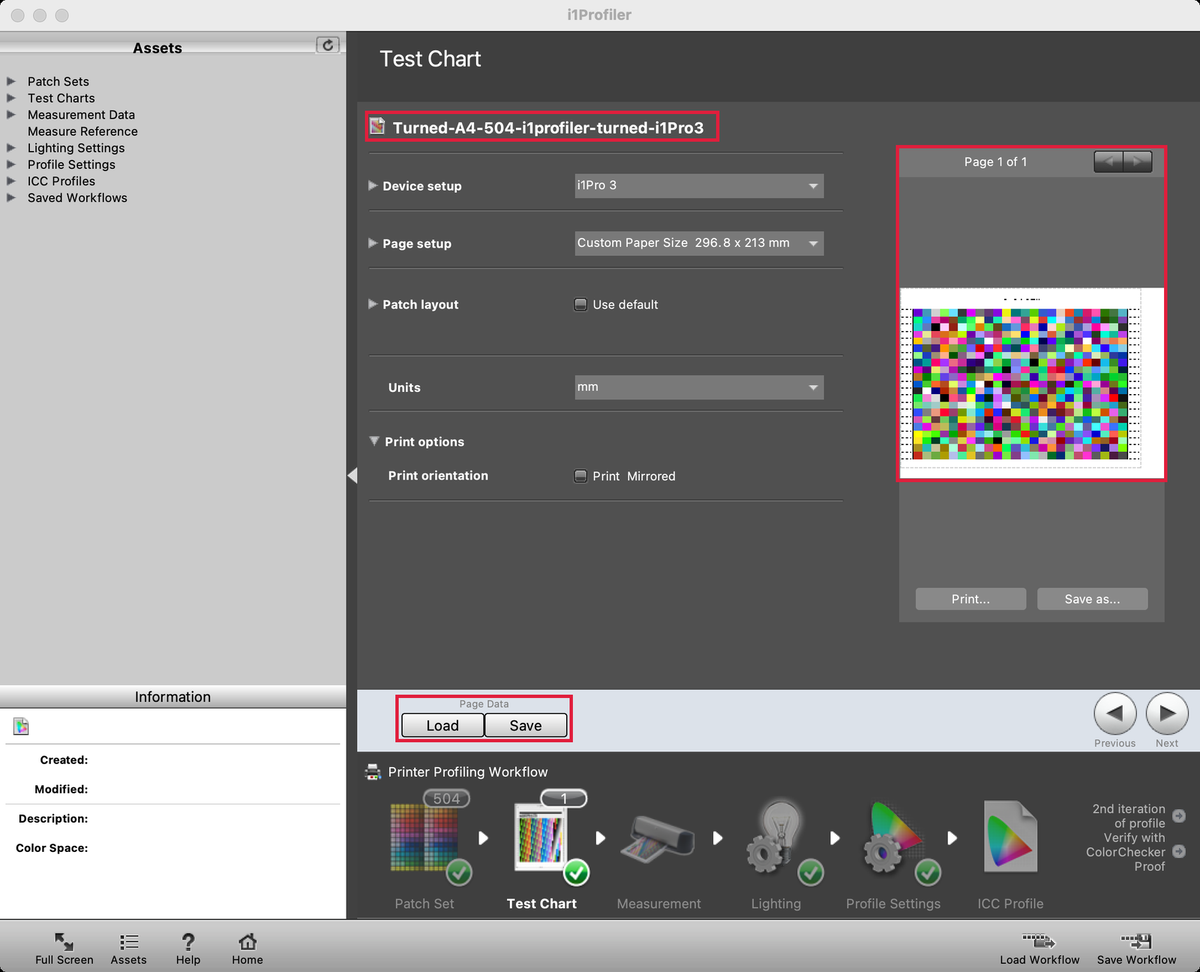The height and width of the screenshot is (972, 1200).
Task: Open the ICC Profile workflow step
Action: [x=1010, y=838]
